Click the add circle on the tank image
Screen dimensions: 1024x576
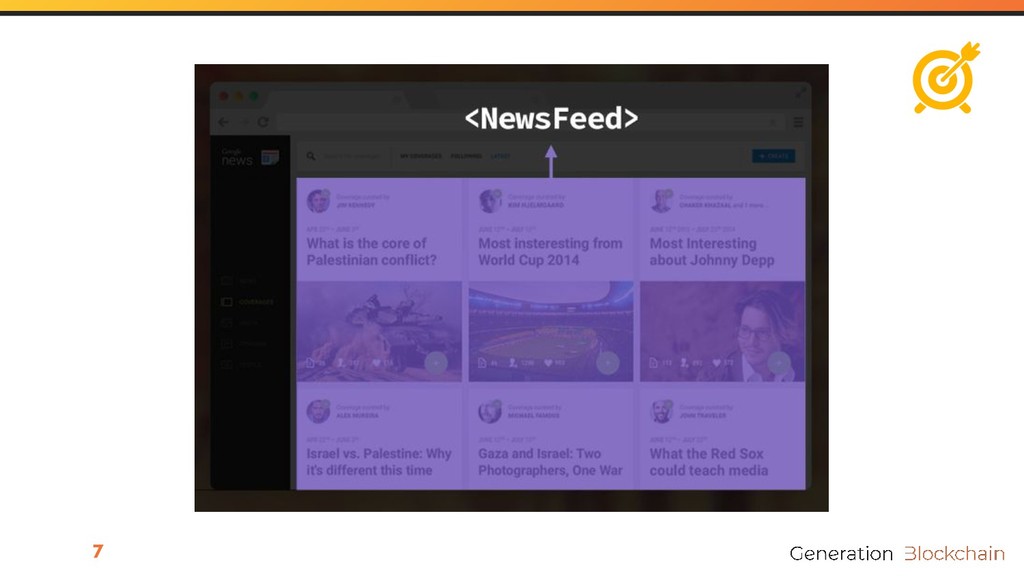pos(436,362)
